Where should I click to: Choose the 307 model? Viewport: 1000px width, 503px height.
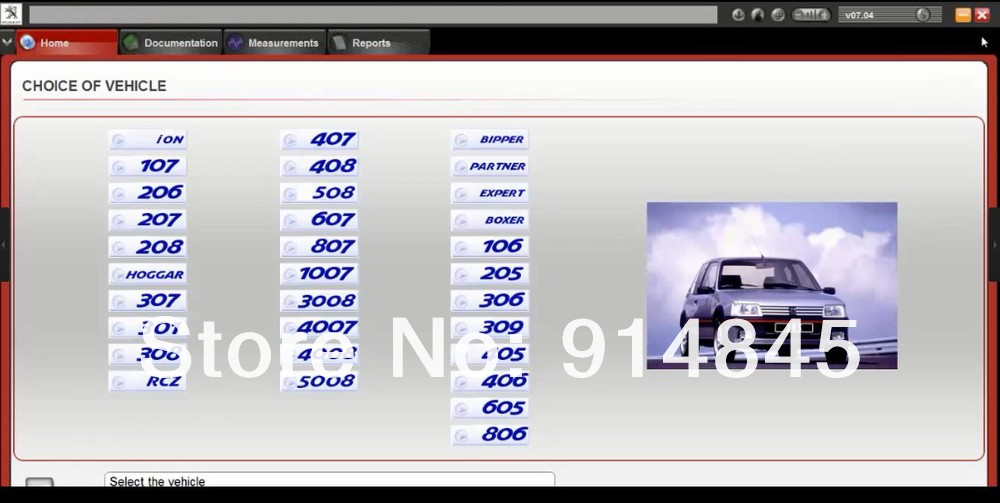point(147,301)
